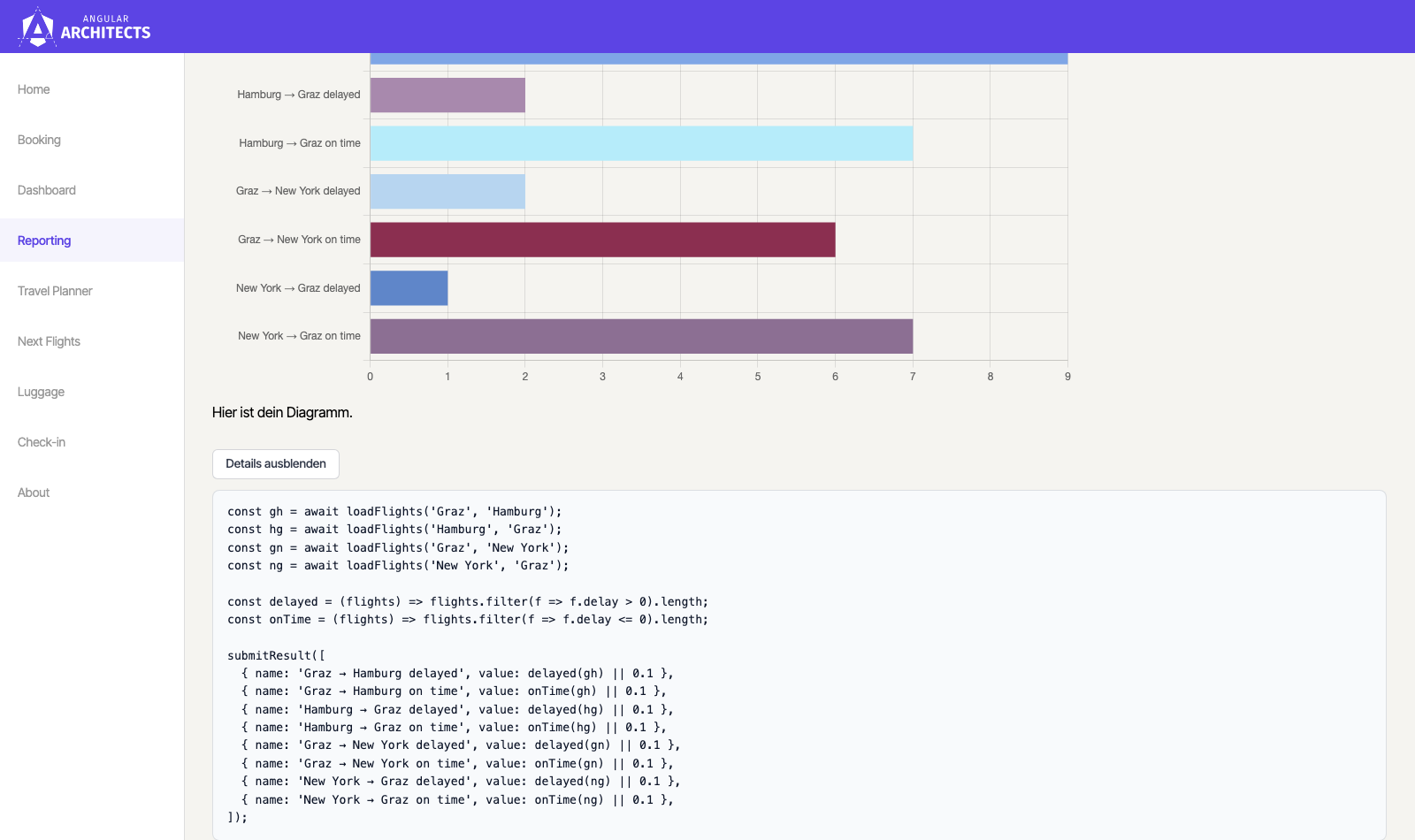1415x840 pixels.
Task: Click the x-axis tick label 7
Action: tap(913, 377)
